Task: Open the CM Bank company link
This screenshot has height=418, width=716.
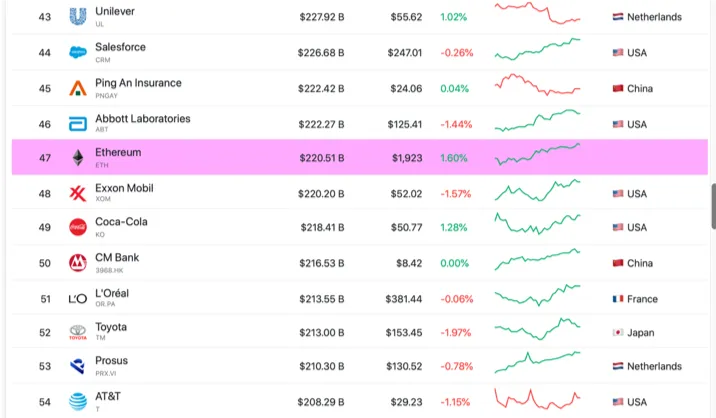Action: click(x=117, y=258)
